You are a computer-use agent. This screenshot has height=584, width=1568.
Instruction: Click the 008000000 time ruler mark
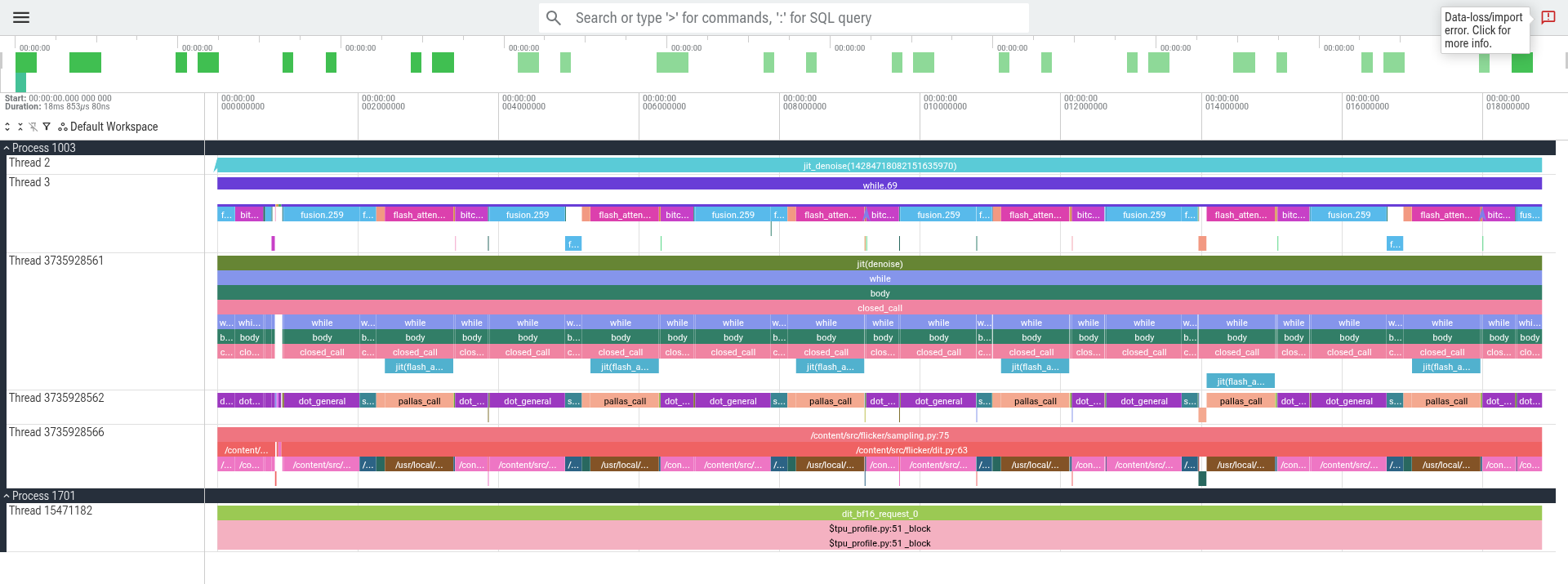click(x=804, y=102)
